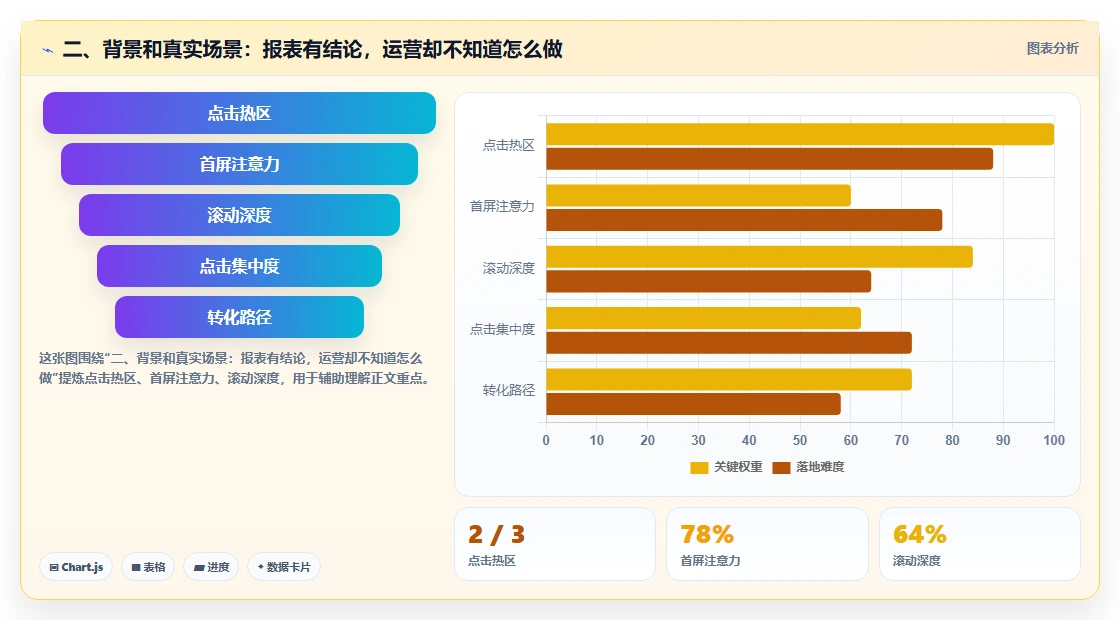
Task: Click the 点击热区 axis label in chart
Action: pyautogui.click(x=509, y=146)
